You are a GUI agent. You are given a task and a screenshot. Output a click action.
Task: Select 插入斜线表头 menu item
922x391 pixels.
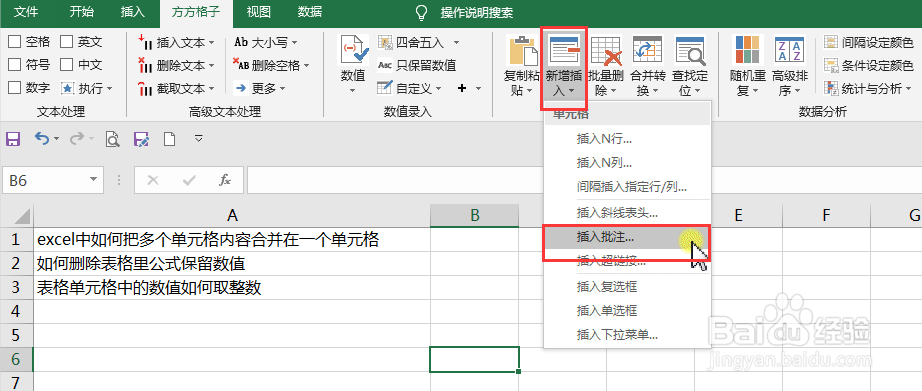pos(627,213)
